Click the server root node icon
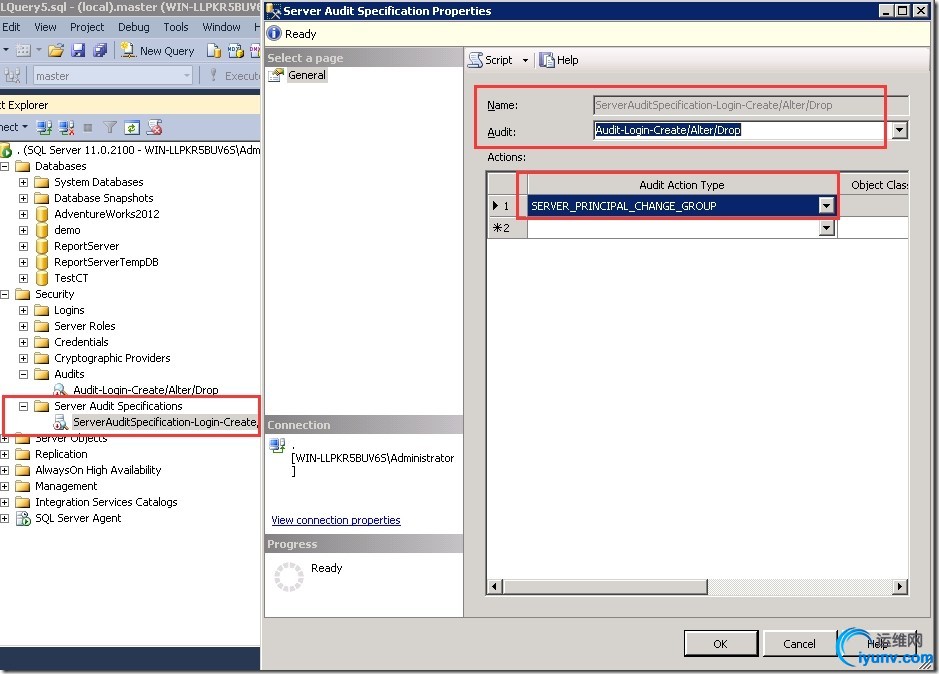 pyautogui.click(x=6, y=150)
